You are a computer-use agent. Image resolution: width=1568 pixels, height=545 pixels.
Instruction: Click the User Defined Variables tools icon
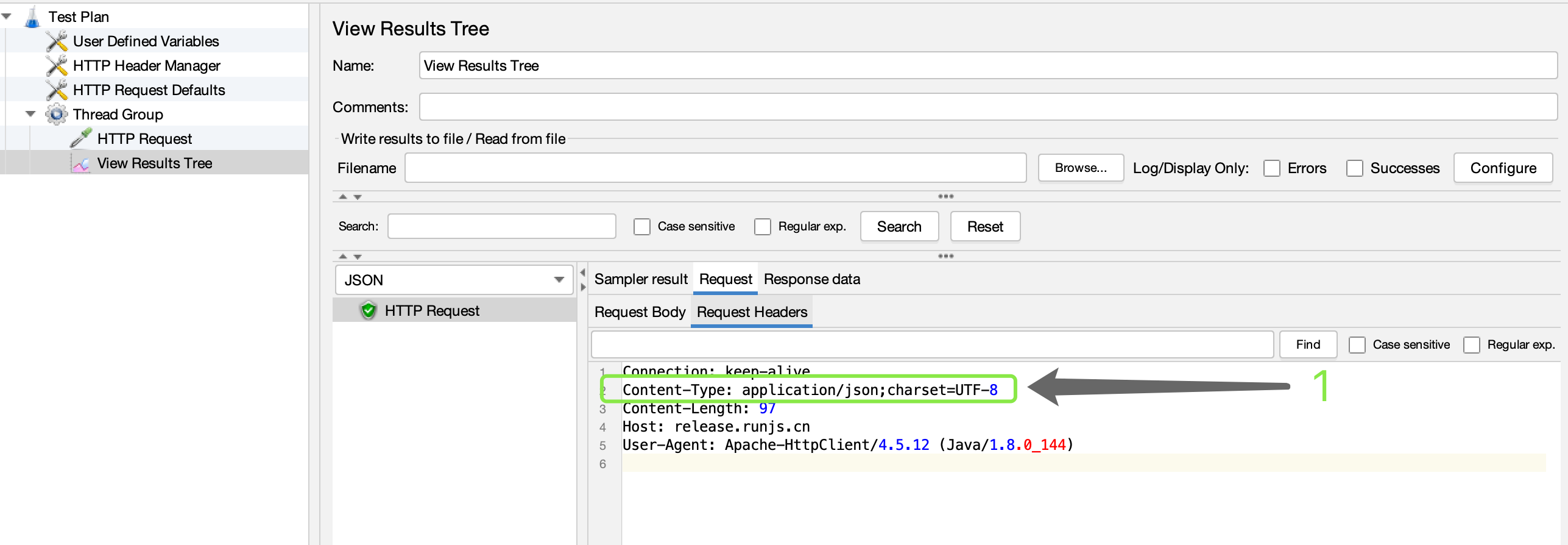tap(57, 41)
